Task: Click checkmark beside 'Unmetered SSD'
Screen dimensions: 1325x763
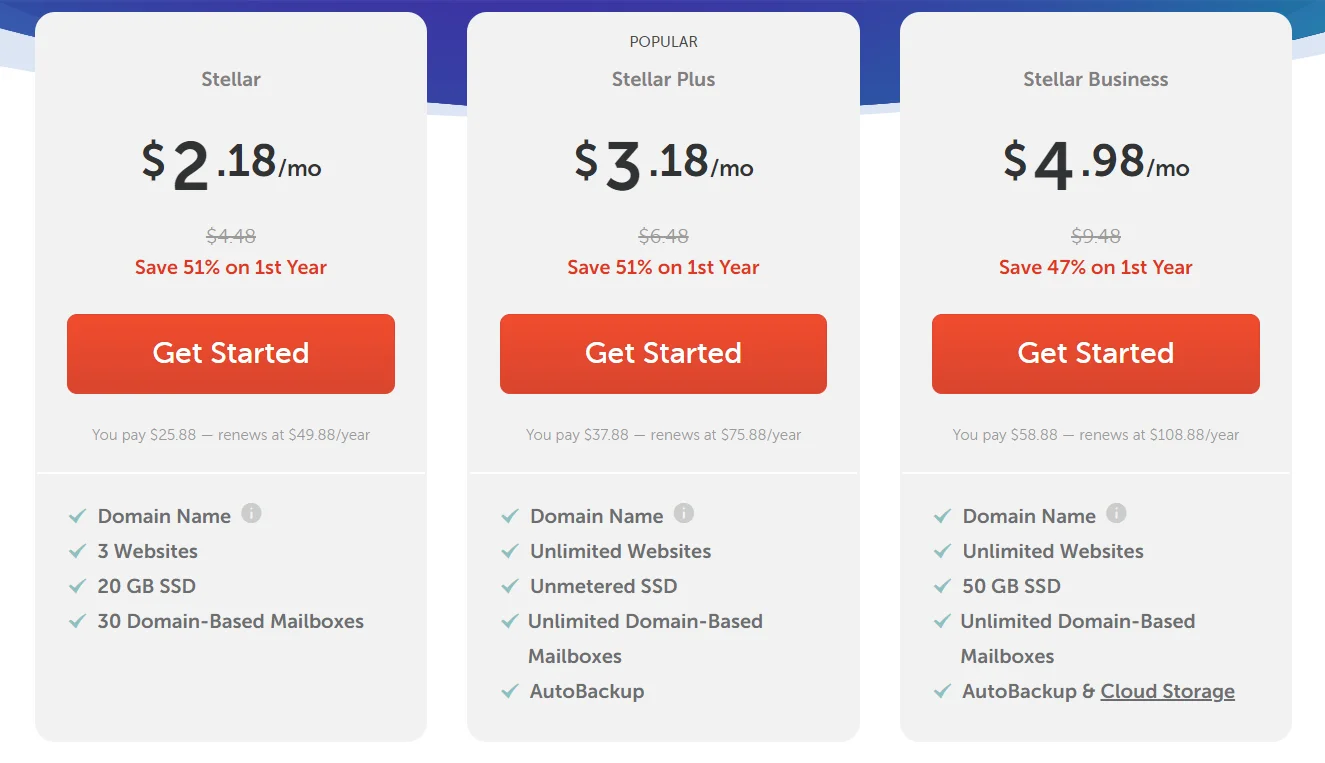Action: pos(510,586)
